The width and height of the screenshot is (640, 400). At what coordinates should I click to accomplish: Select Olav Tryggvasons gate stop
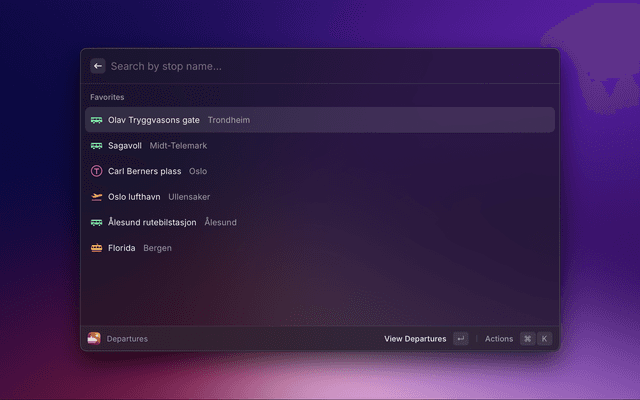point(154,120)
